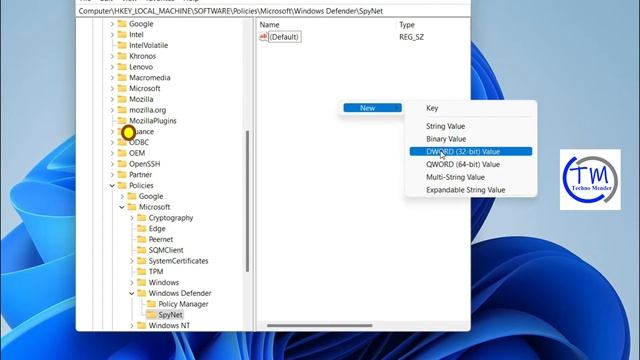Click the TPM folder icon
Image resolution: width=640 pixels, height=360 pixels.
click(142, 271)
